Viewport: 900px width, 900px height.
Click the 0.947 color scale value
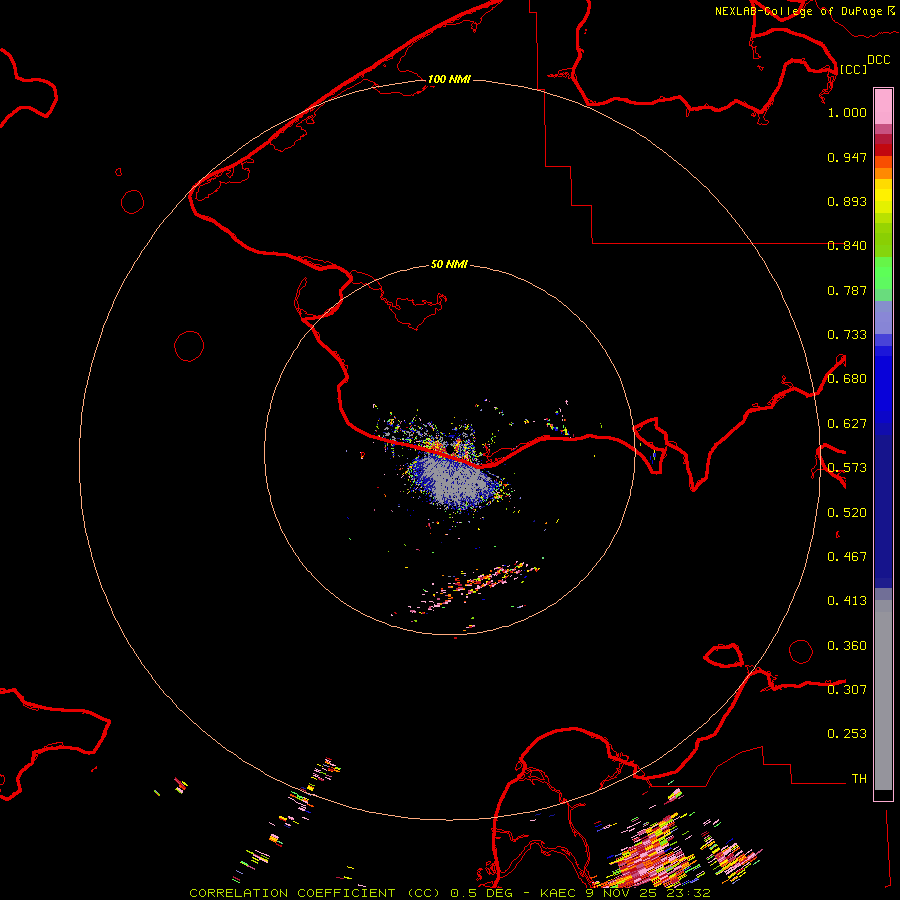847,157
